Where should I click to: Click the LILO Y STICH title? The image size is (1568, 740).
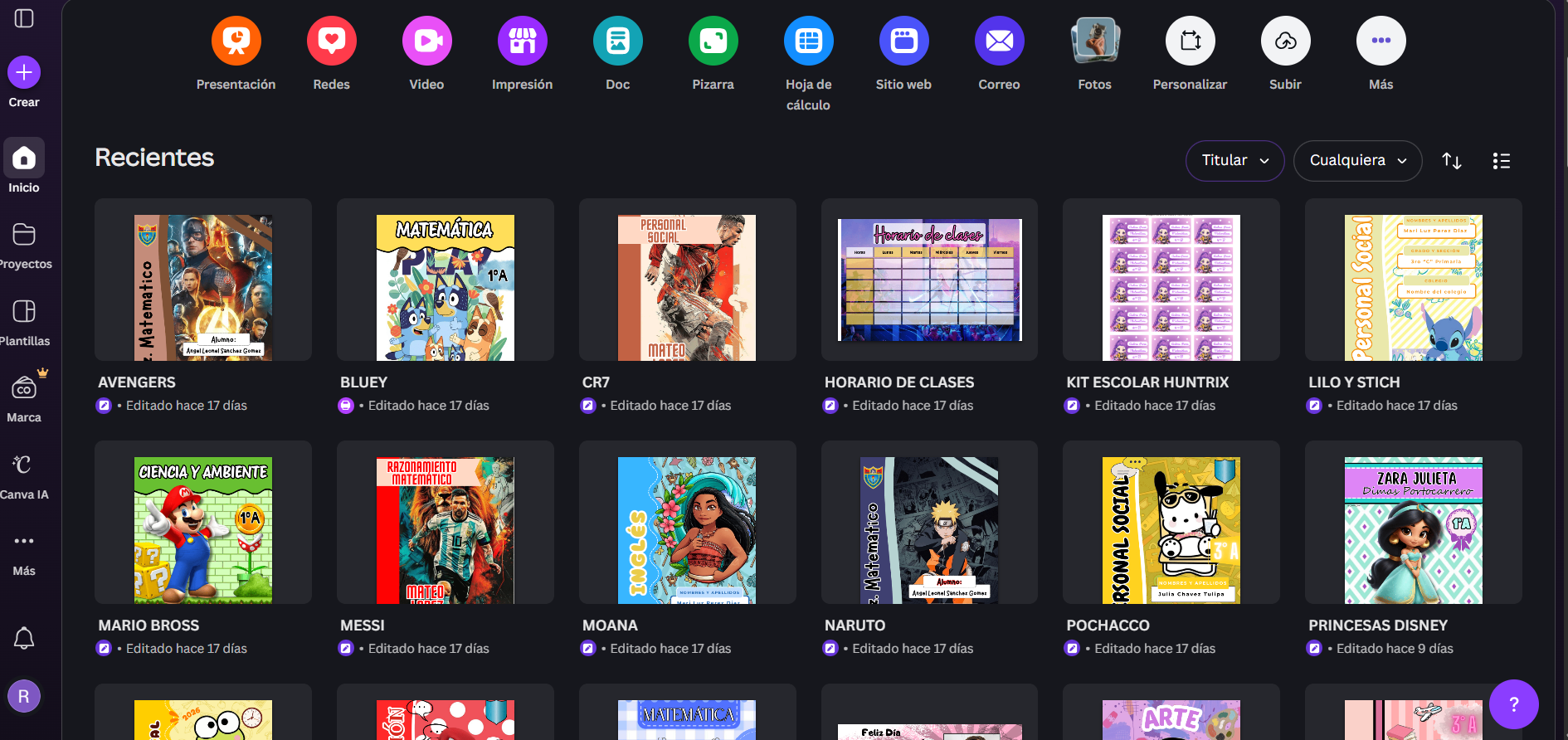click(1354, 382)
